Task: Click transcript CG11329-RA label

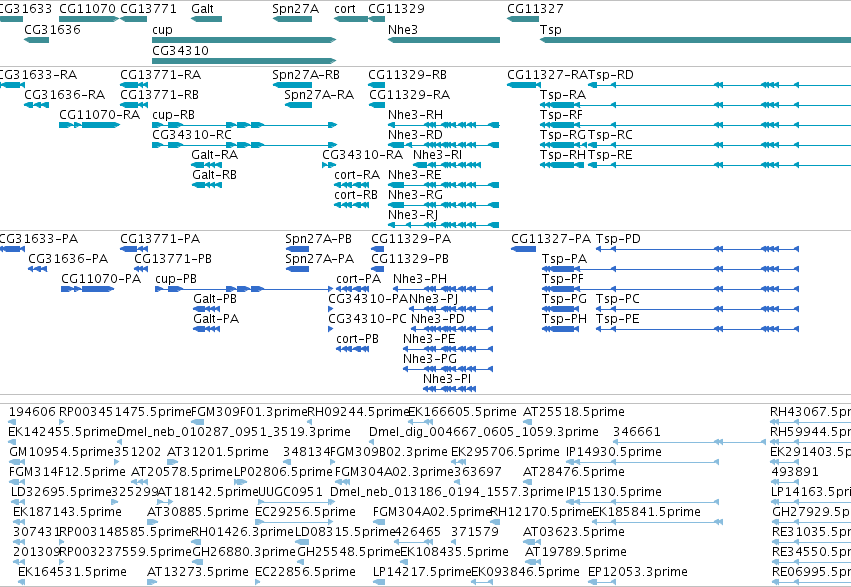Action: (410, 95)
